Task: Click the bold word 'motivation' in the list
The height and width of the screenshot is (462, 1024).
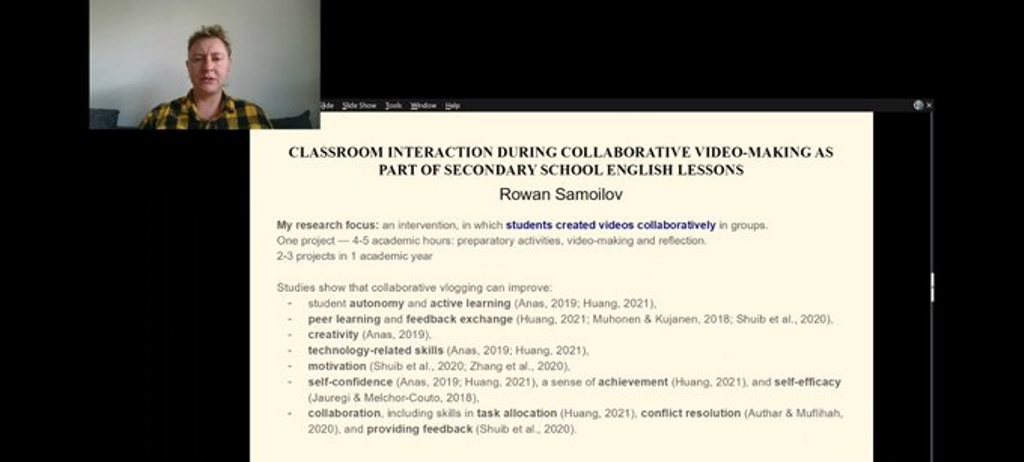Action: pos(337,366)
